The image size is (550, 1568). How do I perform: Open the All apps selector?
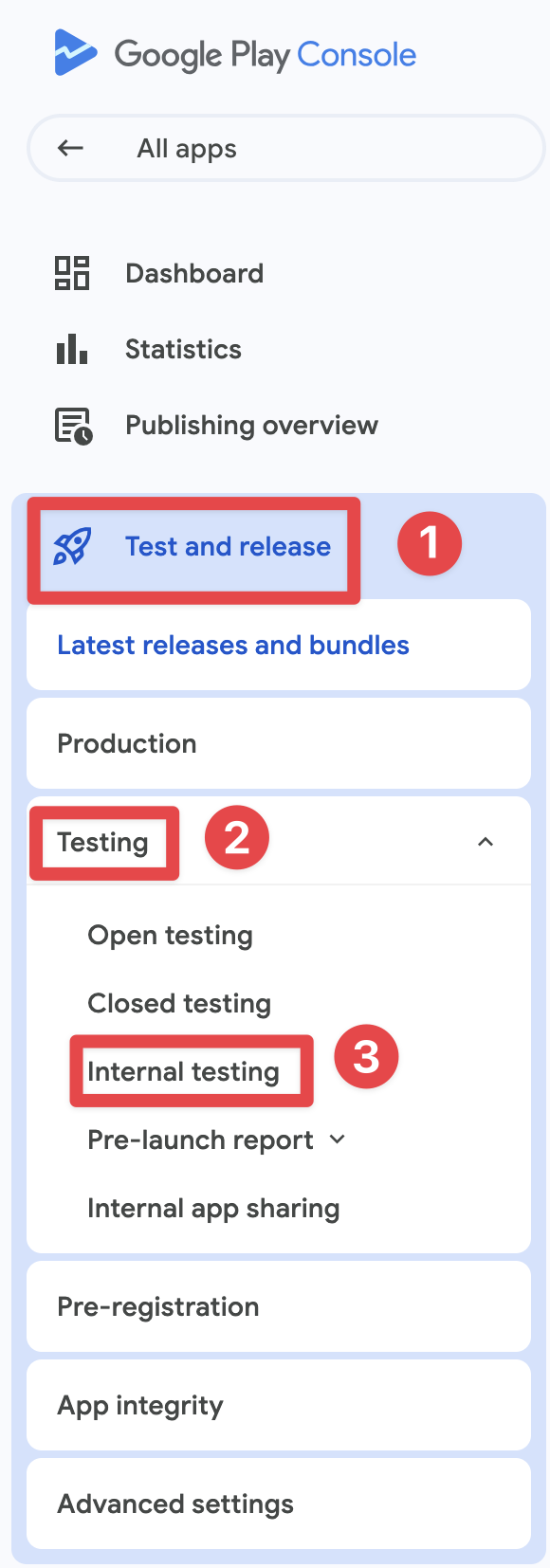point(186,148)
